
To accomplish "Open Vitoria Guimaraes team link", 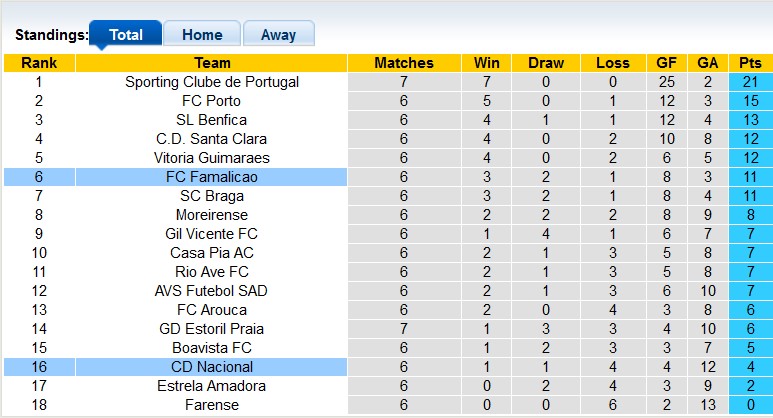I will (212, 158).
